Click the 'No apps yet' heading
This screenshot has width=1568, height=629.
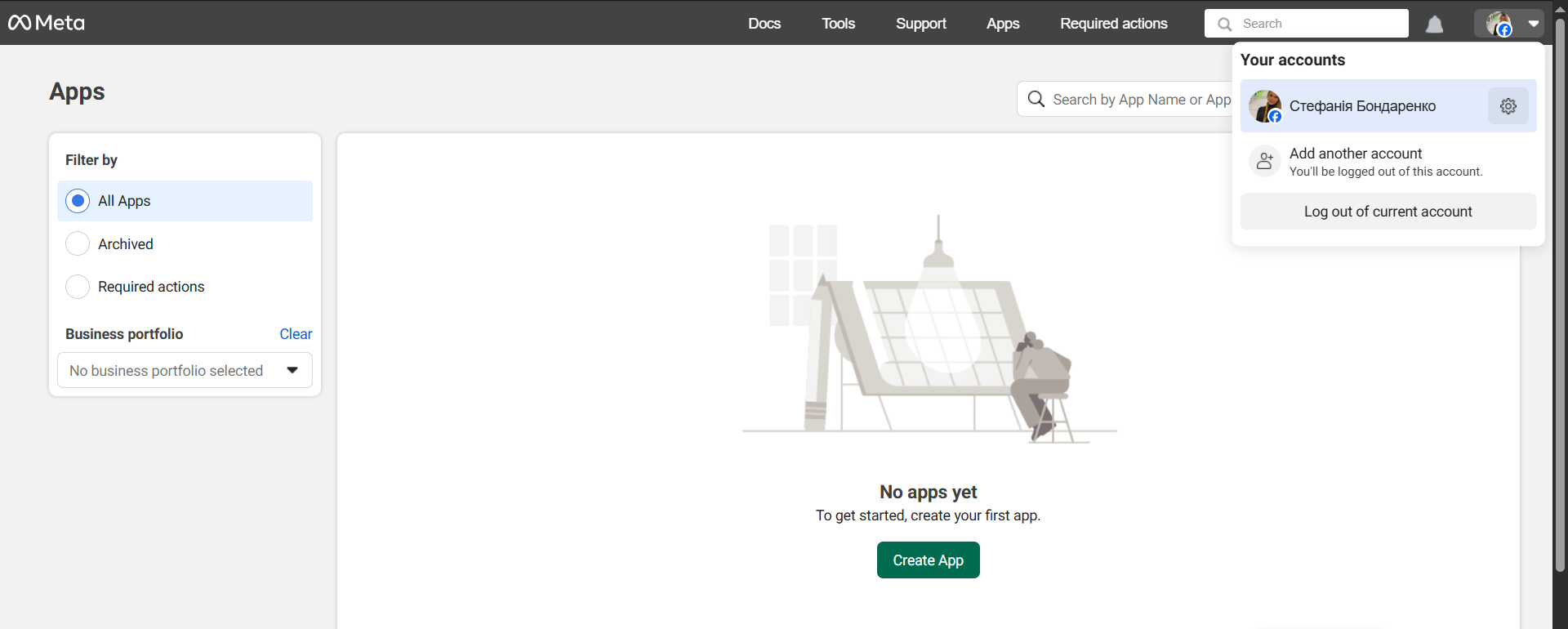(928, 492)
